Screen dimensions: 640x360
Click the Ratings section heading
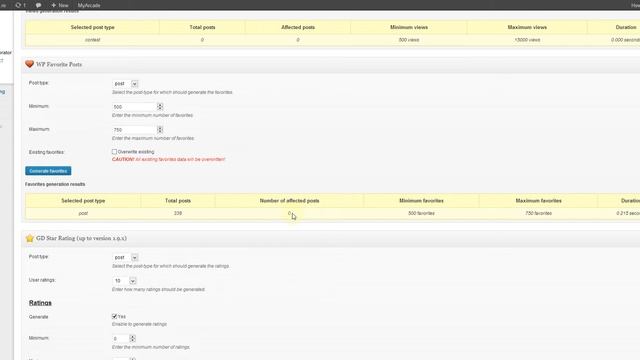pyautogui.click(x=40, y=303)
